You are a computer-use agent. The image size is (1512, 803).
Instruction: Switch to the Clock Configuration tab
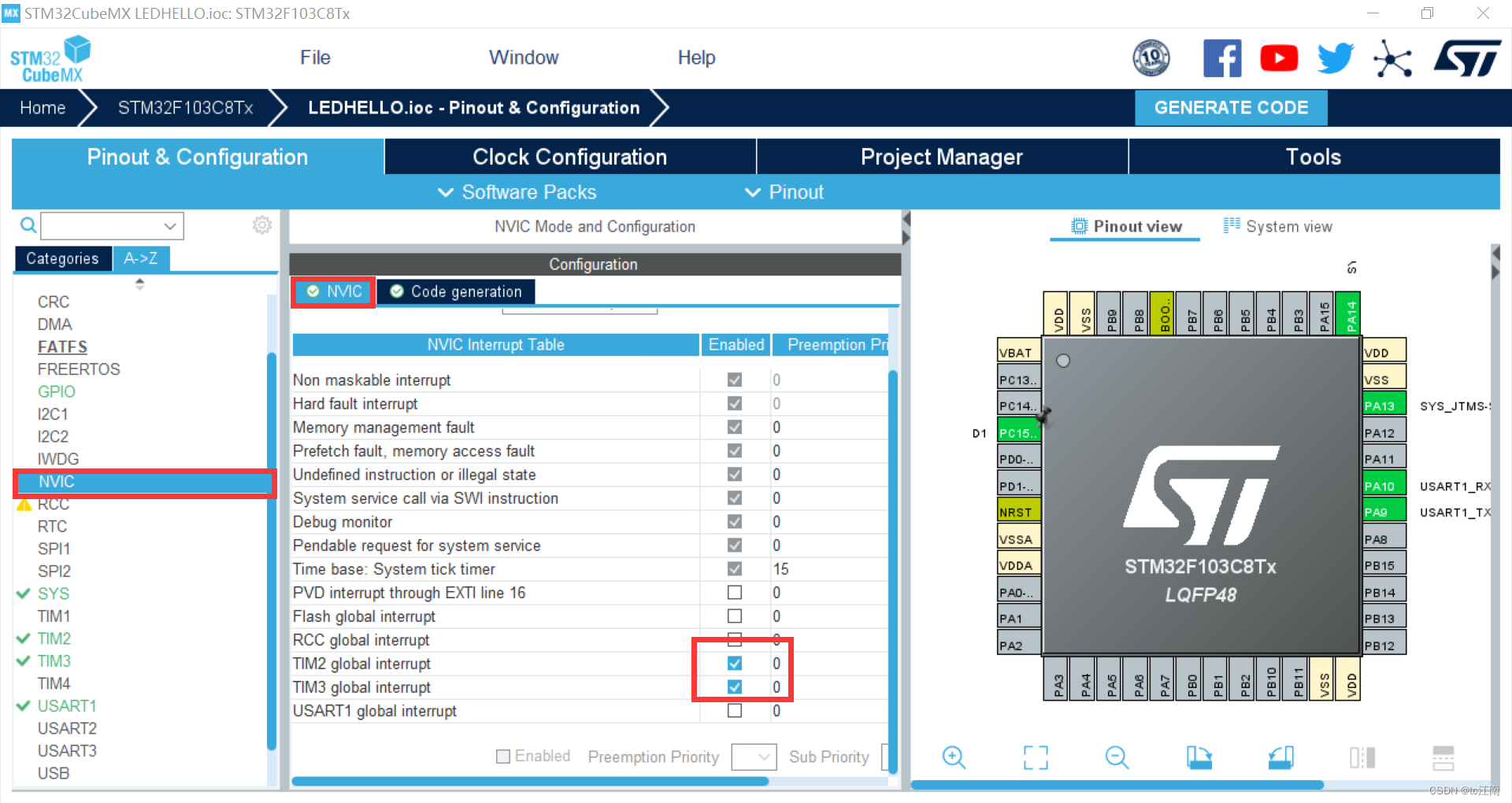tap(570, 157)
